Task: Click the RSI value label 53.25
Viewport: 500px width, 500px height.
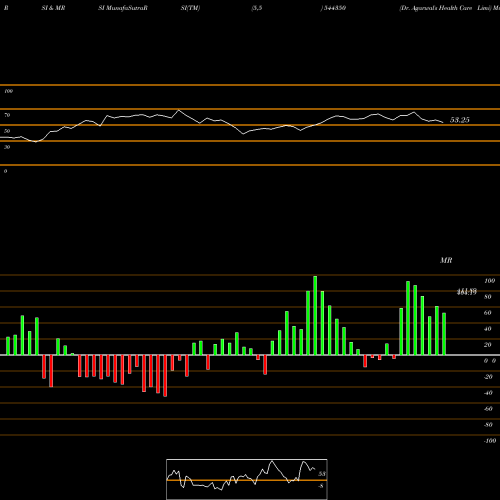Action: point(460,120)
